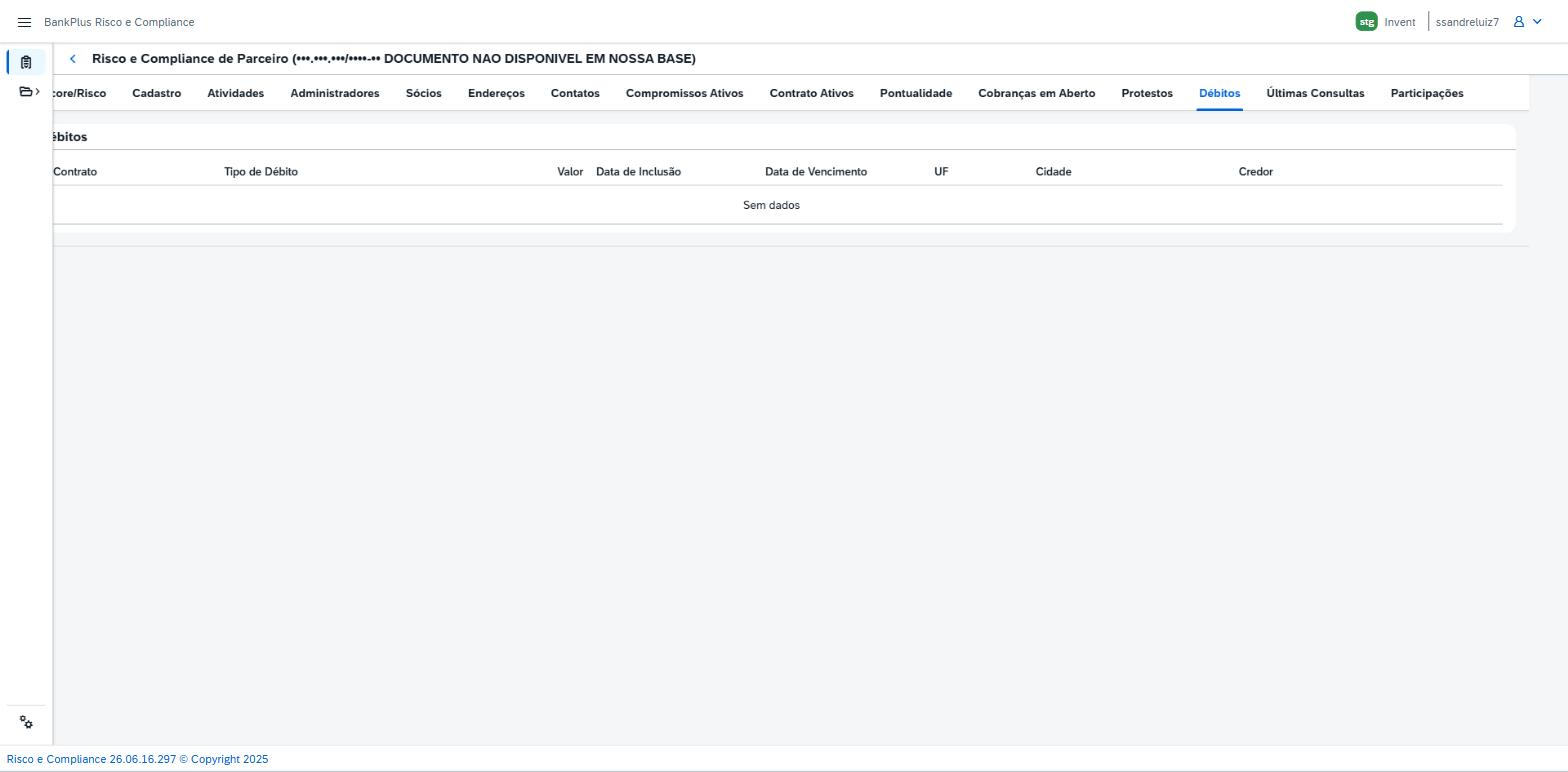Screen dimensions: 1568x772
Task: Click the Data de Vencimento column header
Action: pos(816,172)
